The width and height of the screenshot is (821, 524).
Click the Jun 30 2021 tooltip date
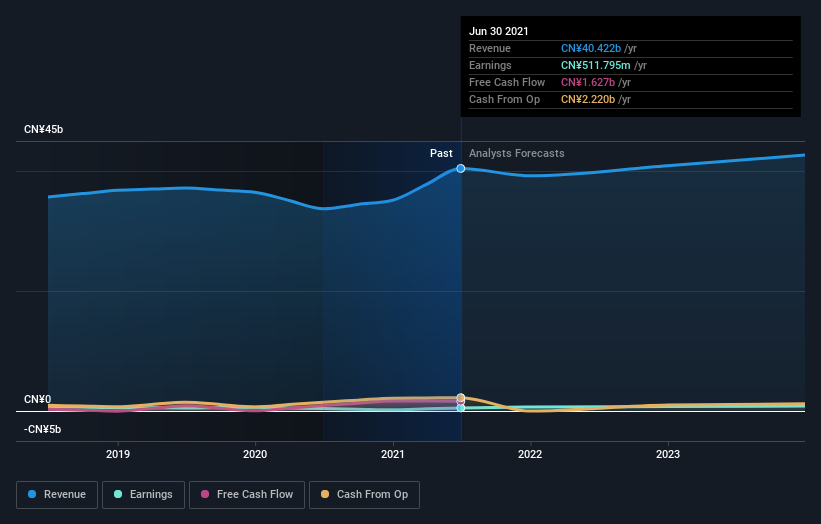pyautogui.click(x=498, y=31)
